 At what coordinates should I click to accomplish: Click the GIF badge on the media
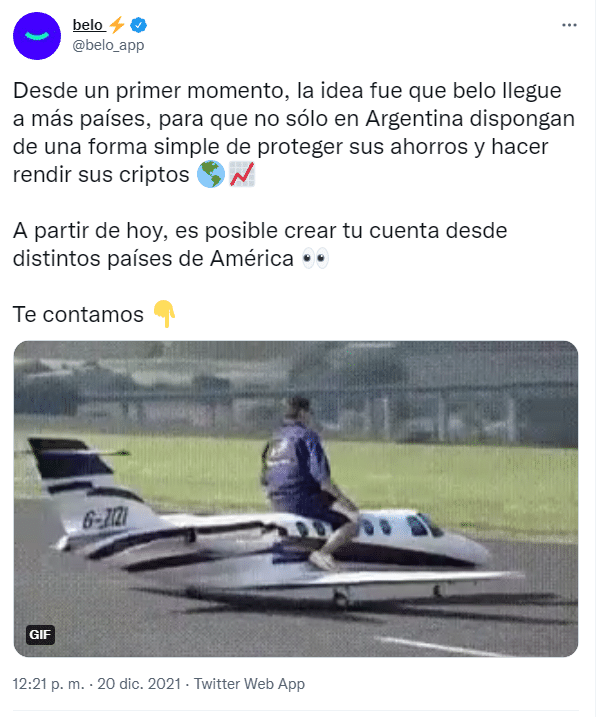point(40,635)
